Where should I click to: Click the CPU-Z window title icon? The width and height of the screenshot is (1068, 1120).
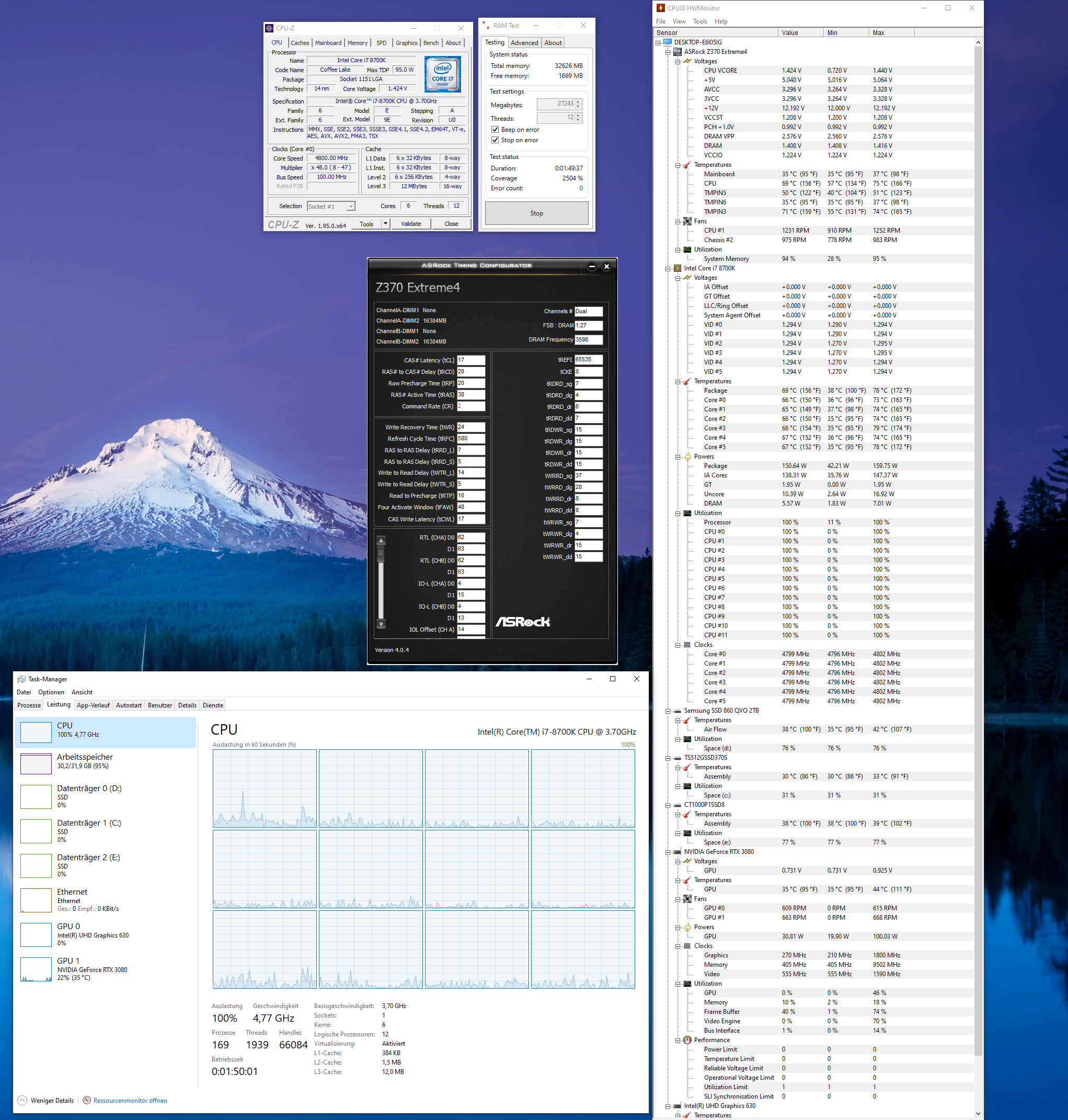(269, 28)
